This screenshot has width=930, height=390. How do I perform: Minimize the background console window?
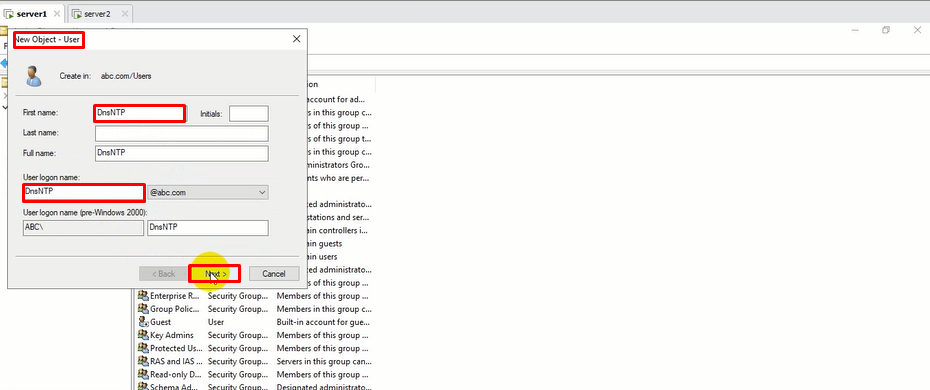pos(855,30)
